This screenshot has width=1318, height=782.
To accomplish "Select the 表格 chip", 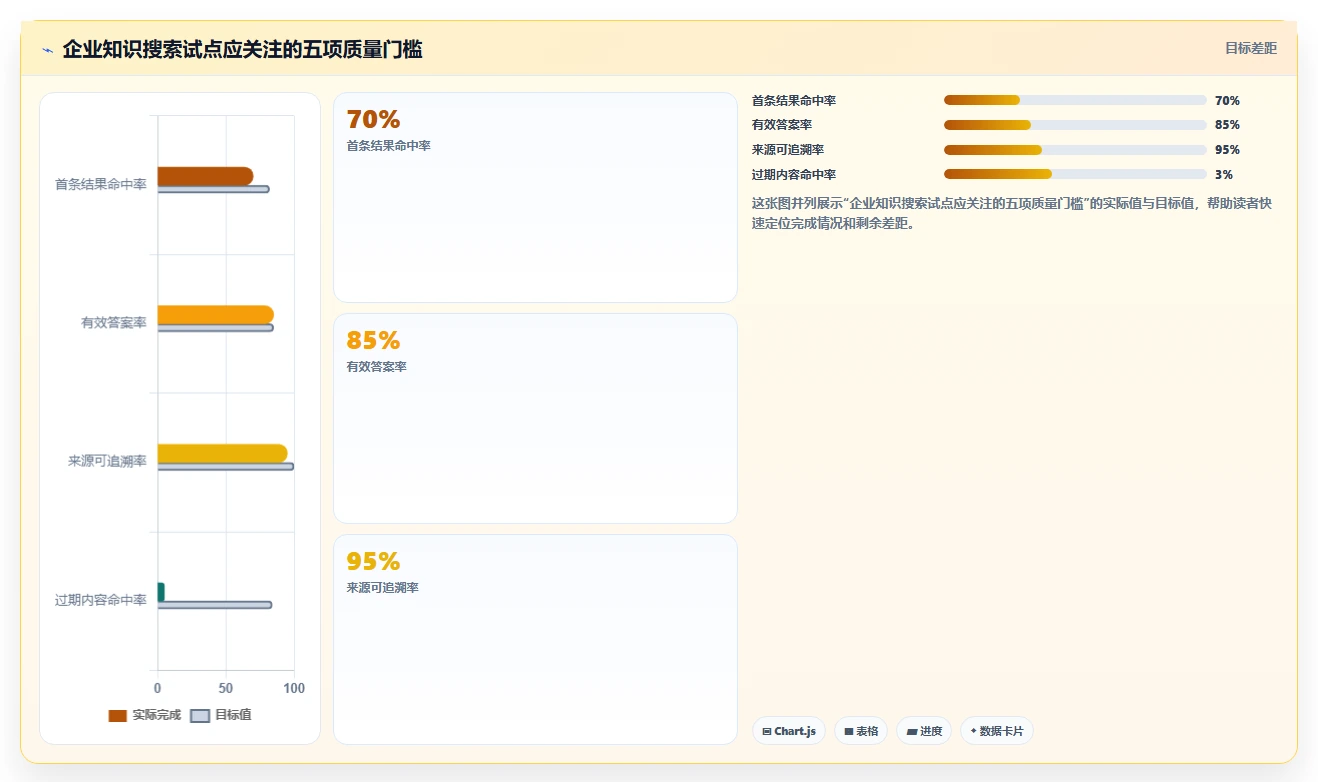I will click(861, 731).
